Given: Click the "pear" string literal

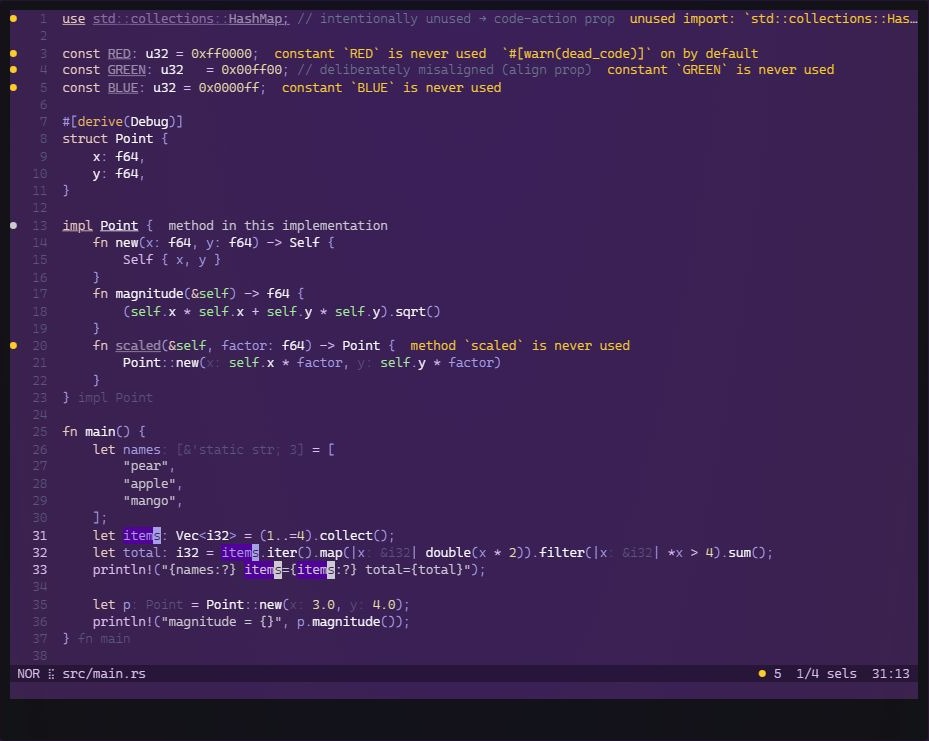Looking at the screenshot, I should pyautogui.click(x=145, y=466).
